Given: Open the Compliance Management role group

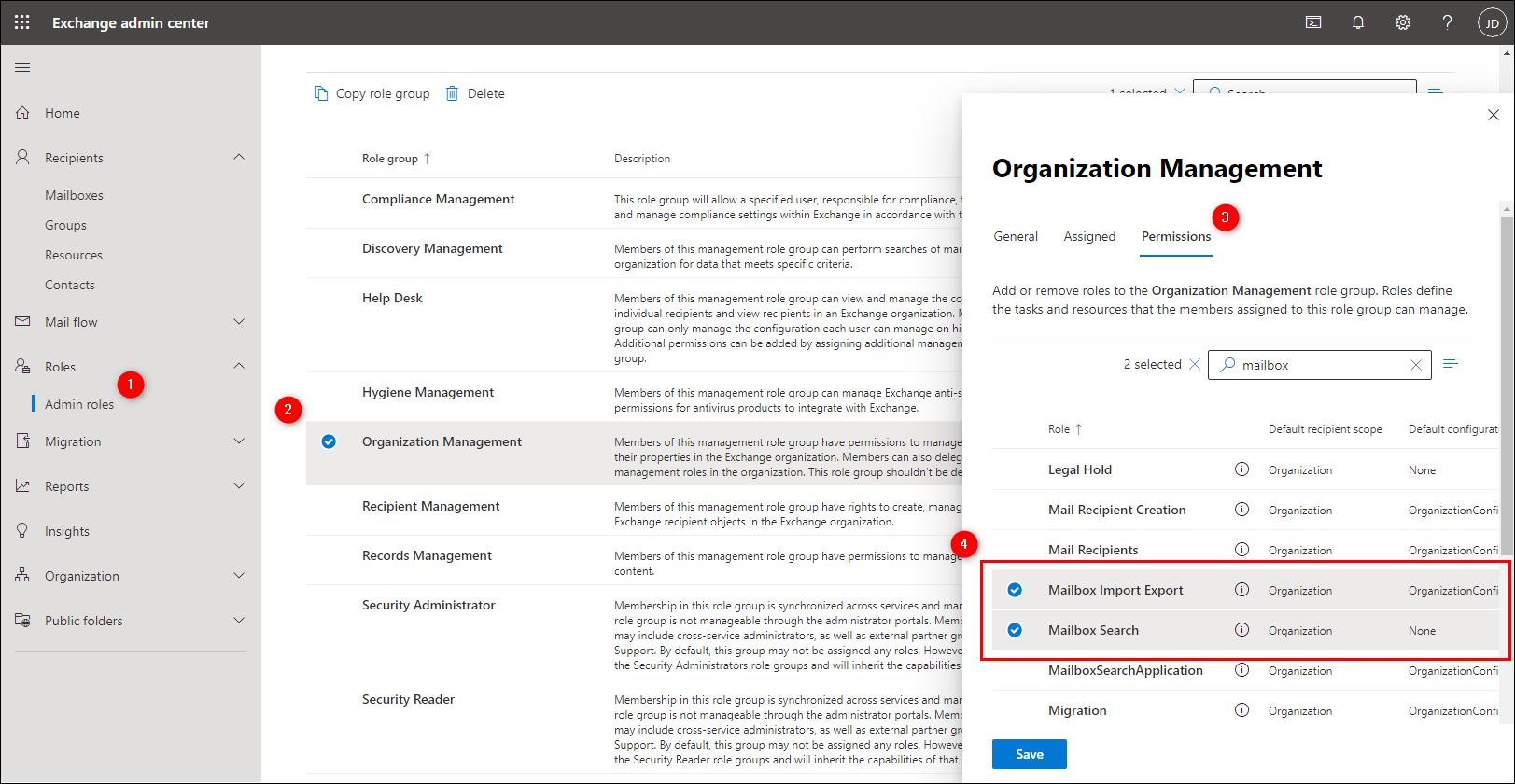Looking at the screenshot, I should tap(438, 199).
